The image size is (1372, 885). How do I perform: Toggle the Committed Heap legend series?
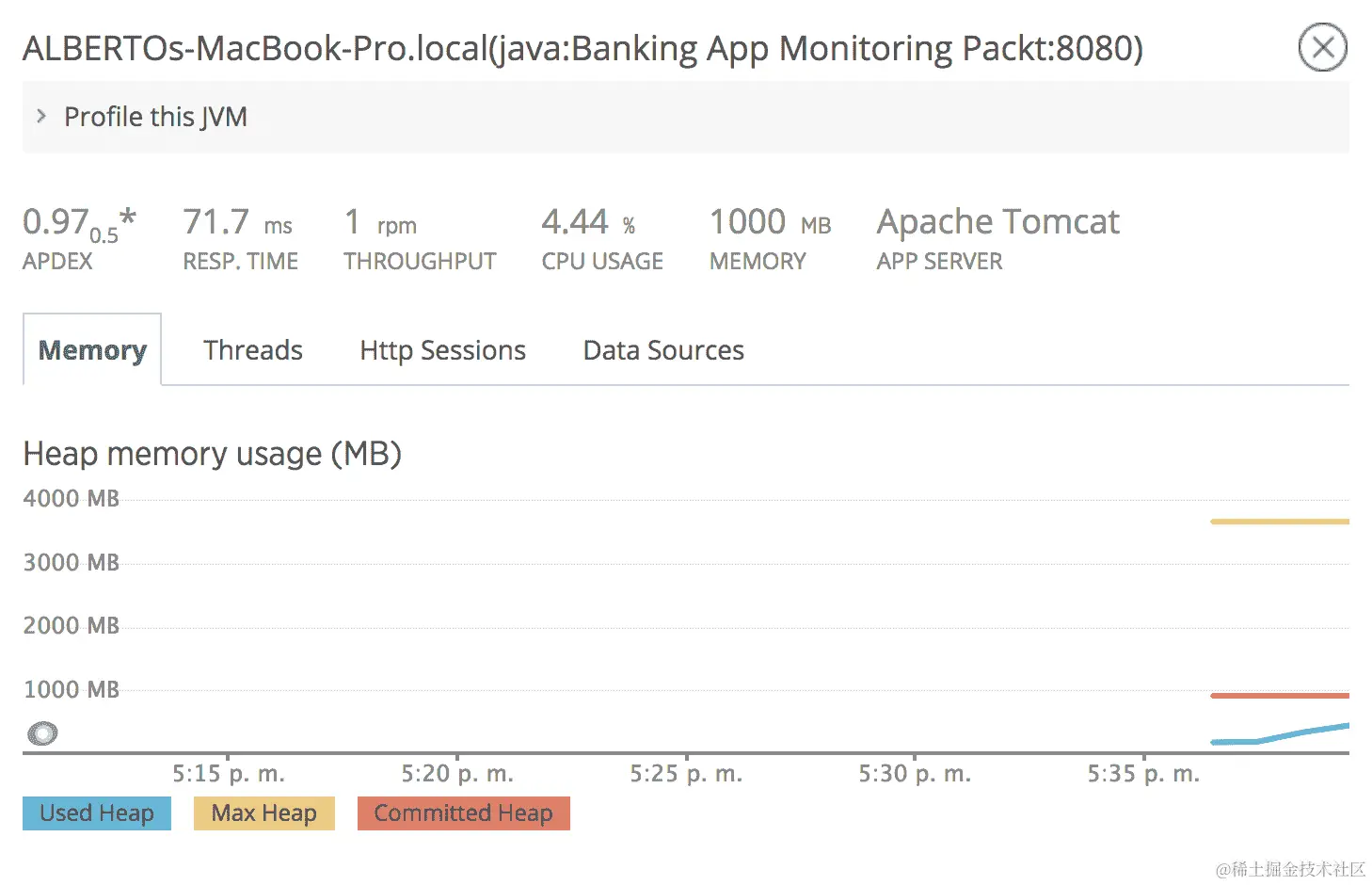[x=463, y=813]
